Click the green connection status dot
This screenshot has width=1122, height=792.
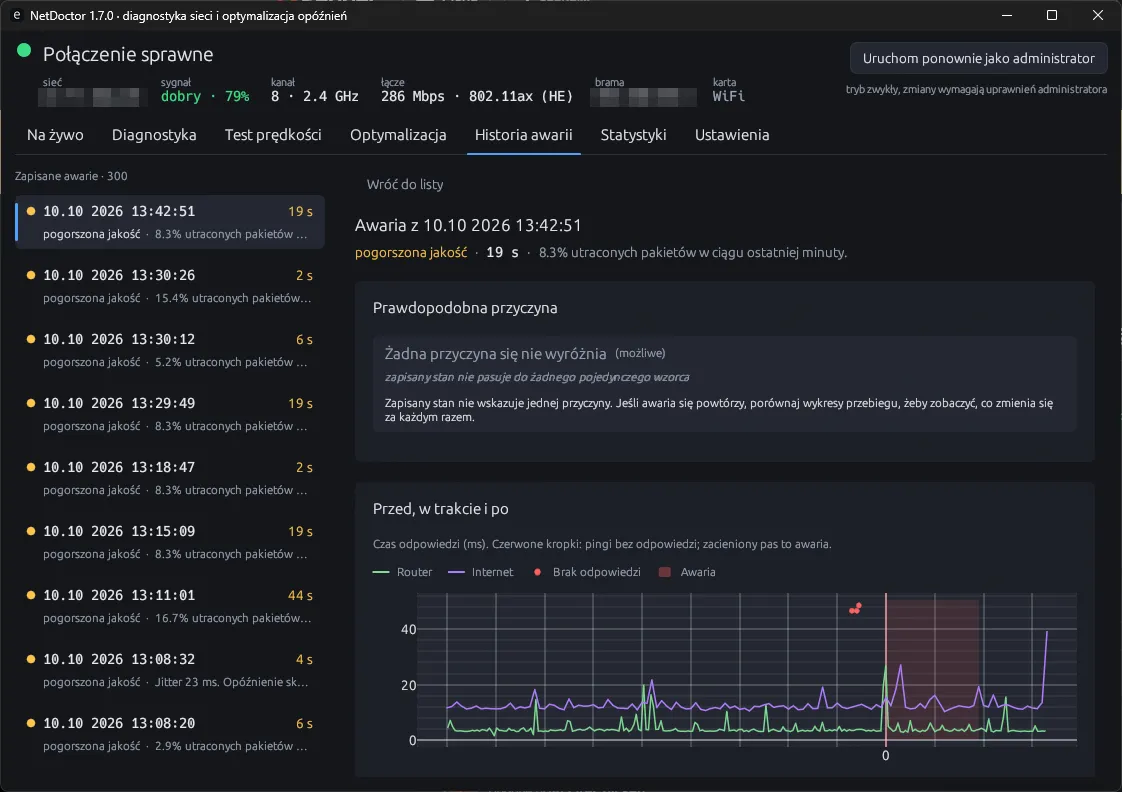click(x=24, y=50)
